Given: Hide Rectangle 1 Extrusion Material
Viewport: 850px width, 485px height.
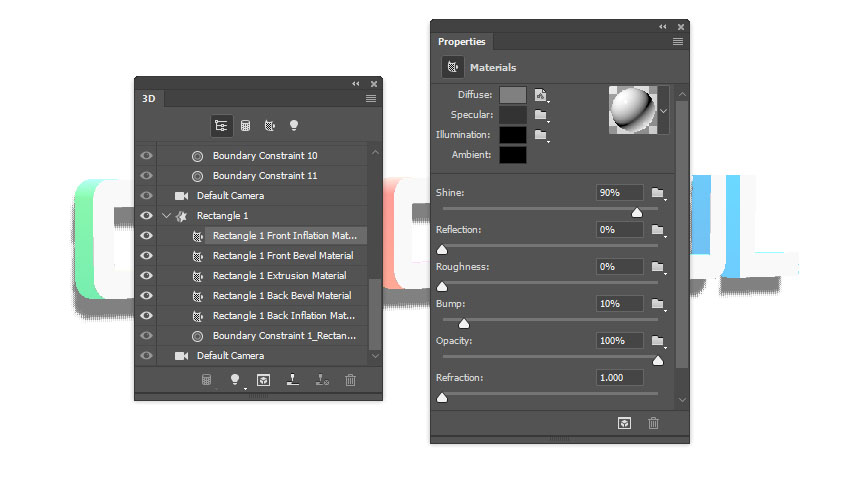Looking at the screenshot, I should (146, 276).
